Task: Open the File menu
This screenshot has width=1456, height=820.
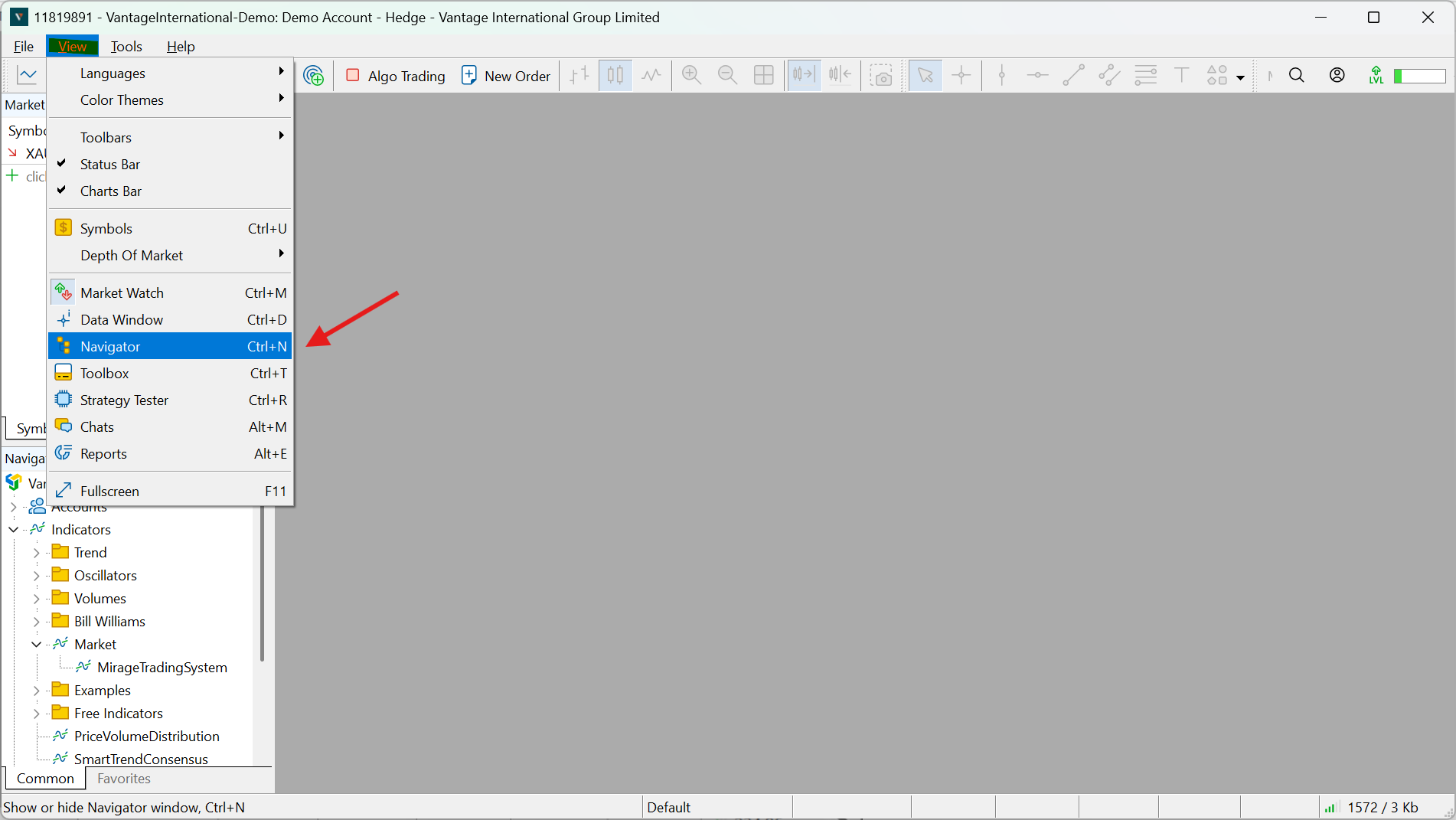Action: click(24, 47)
